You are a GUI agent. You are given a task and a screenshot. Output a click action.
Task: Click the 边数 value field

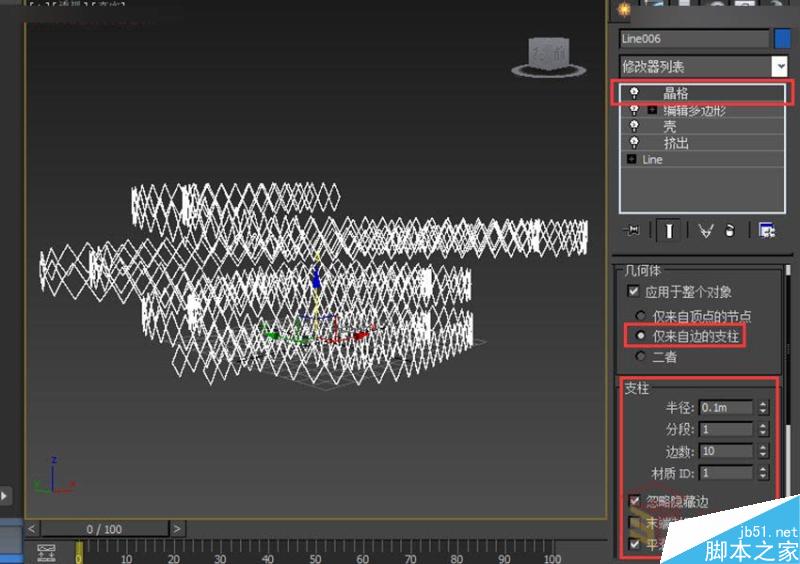726,451
